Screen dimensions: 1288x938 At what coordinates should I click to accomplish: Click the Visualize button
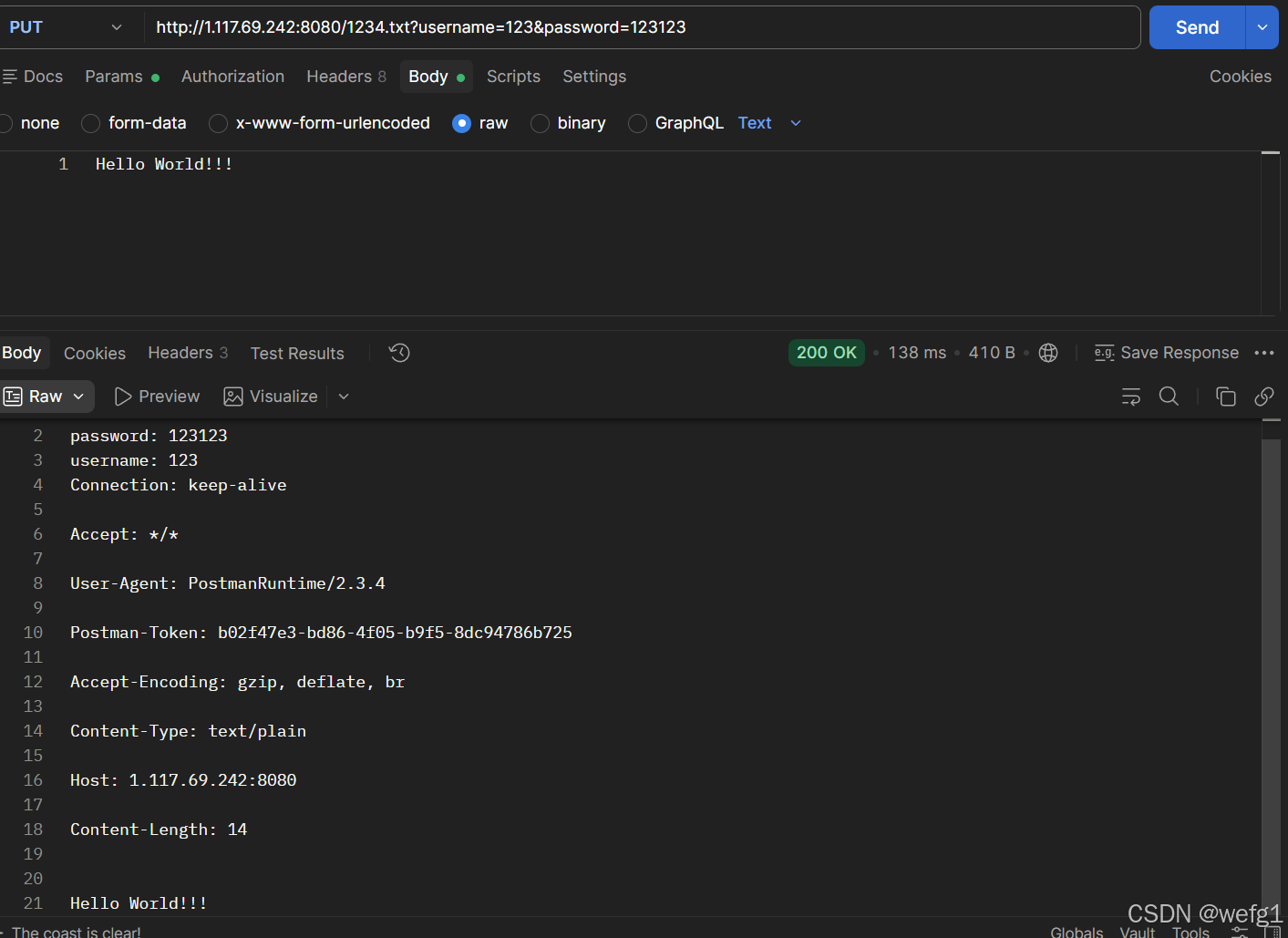click(x=271, y=397)
